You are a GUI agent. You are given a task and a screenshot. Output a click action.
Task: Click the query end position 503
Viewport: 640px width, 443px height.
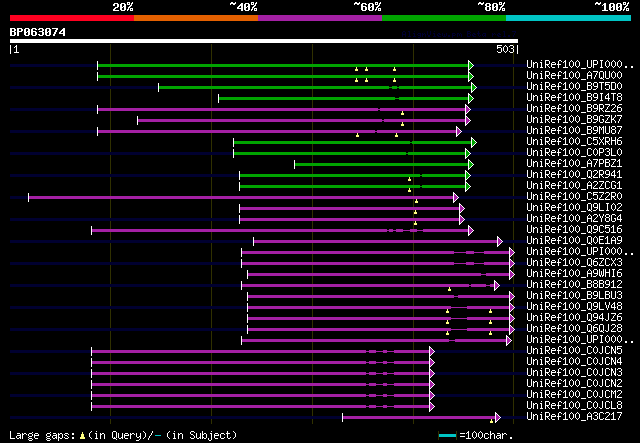tap(505, 49)
